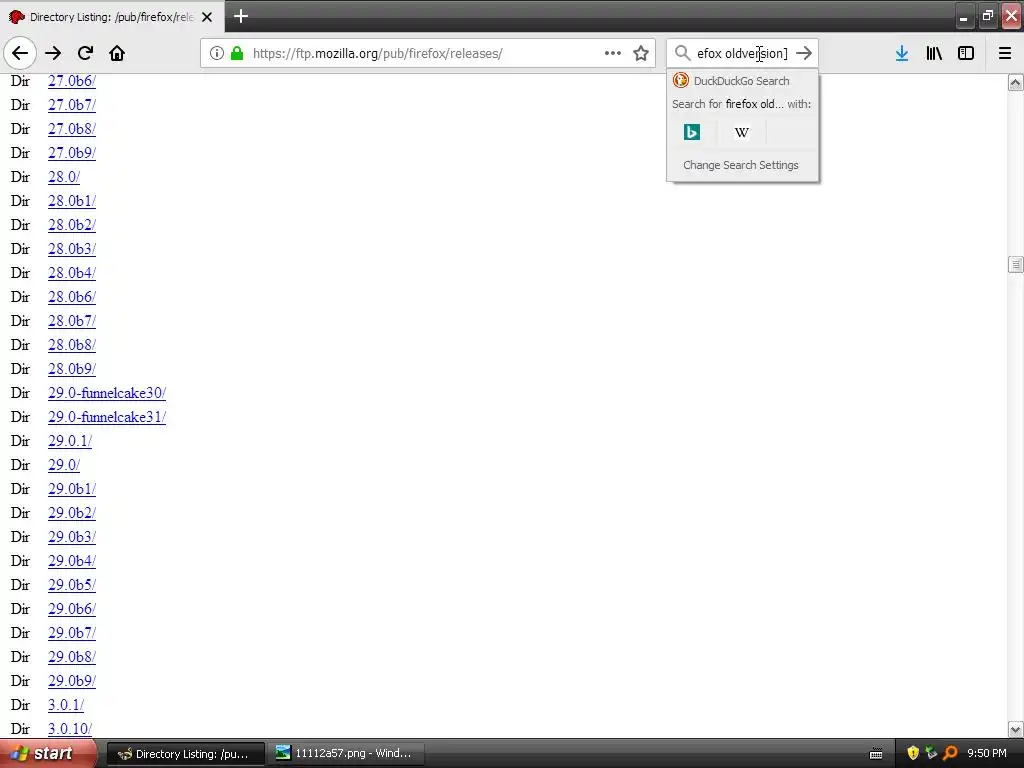Image resolution: width=1024 pixels, height=768 pixels.
Task: Open the 27.0b7/ directory link
Action: click(72, 104)
